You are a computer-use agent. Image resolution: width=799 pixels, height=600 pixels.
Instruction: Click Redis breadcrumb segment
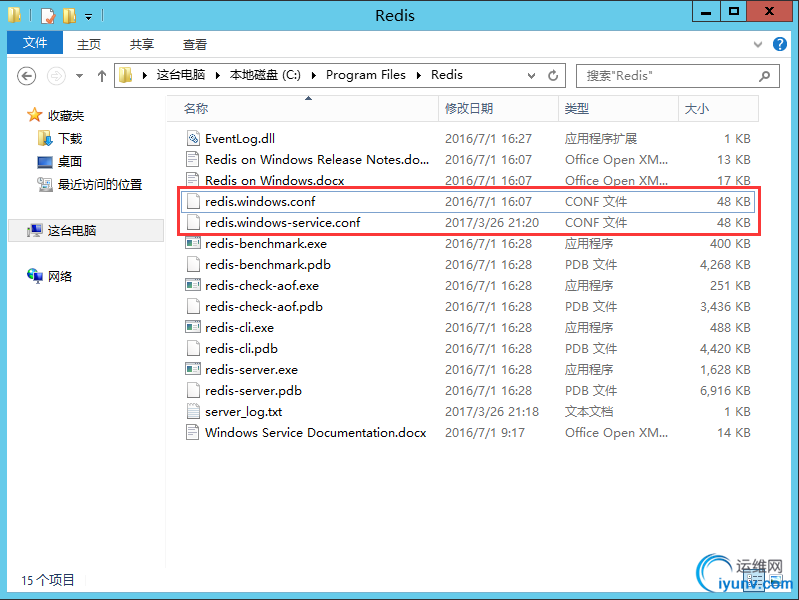tap(447, 75)
